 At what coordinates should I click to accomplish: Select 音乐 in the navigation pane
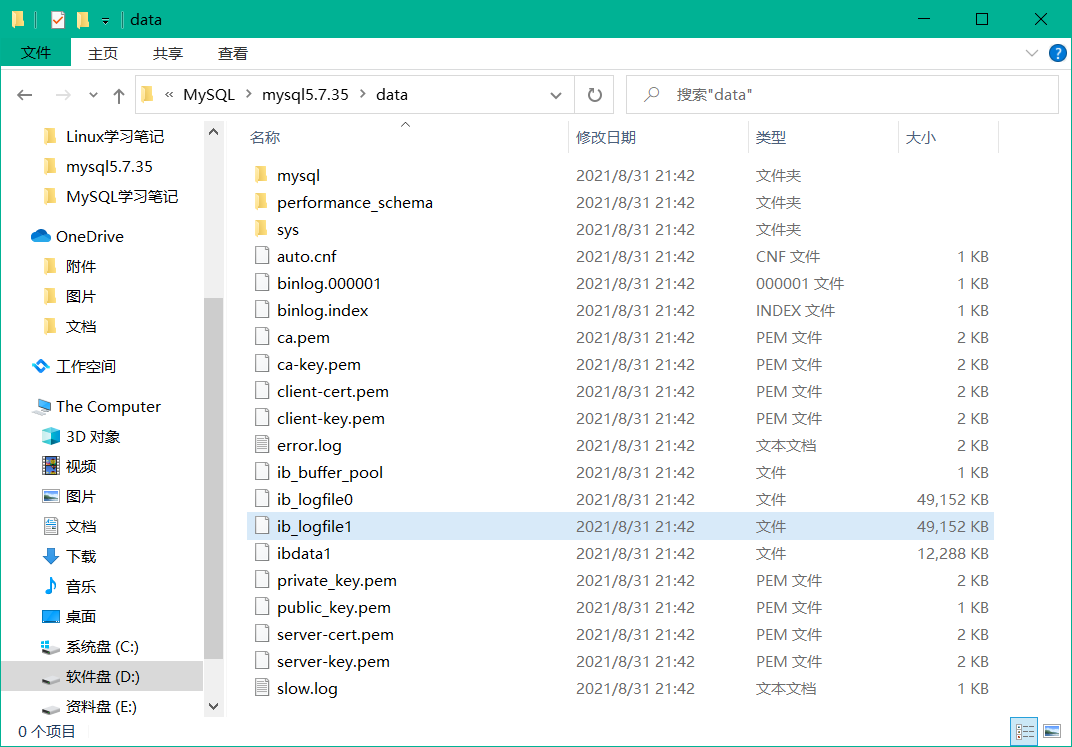tap(80, 586)
